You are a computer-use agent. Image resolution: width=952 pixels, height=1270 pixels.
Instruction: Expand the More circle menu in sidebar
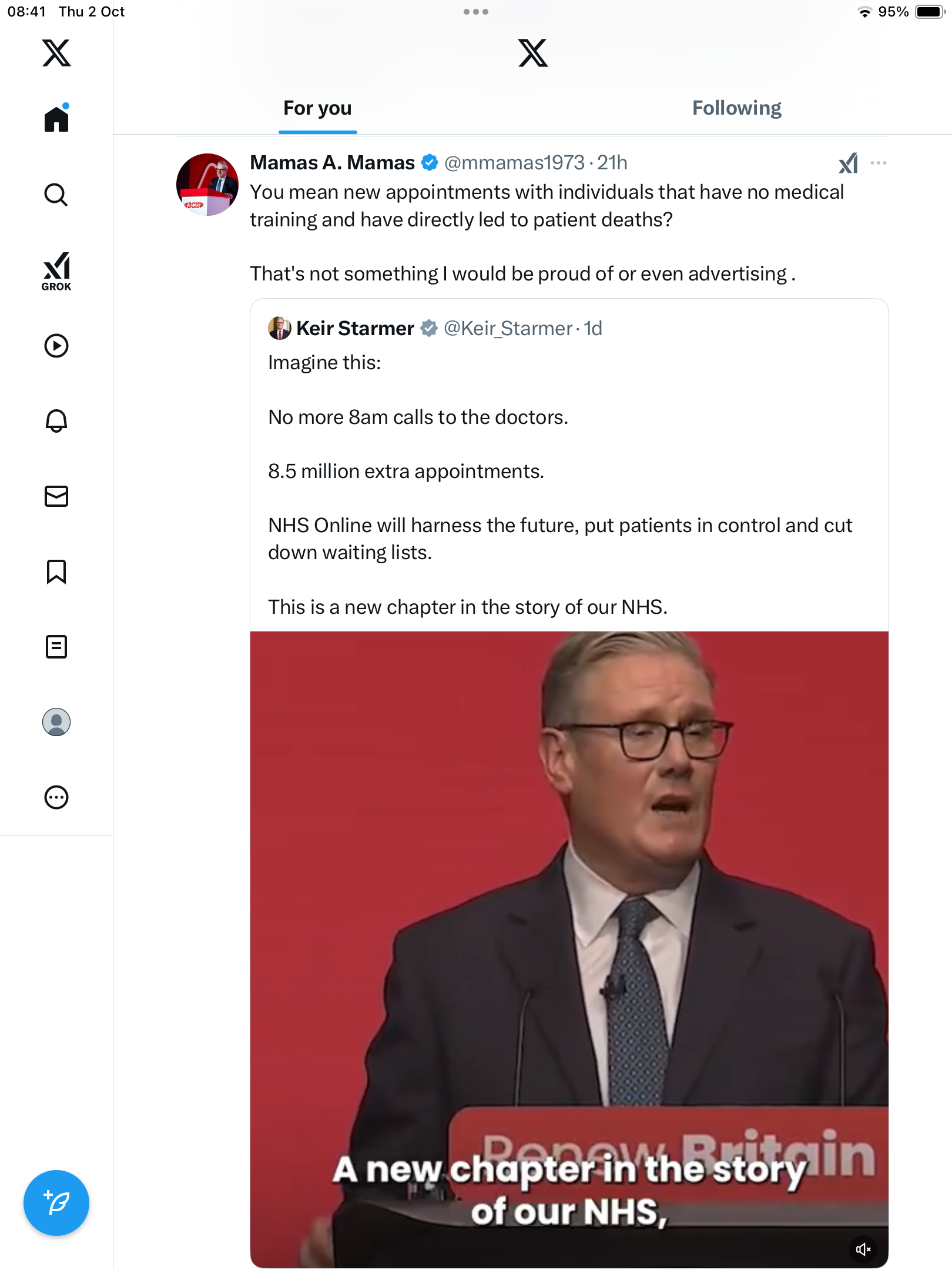pos(56,797)
